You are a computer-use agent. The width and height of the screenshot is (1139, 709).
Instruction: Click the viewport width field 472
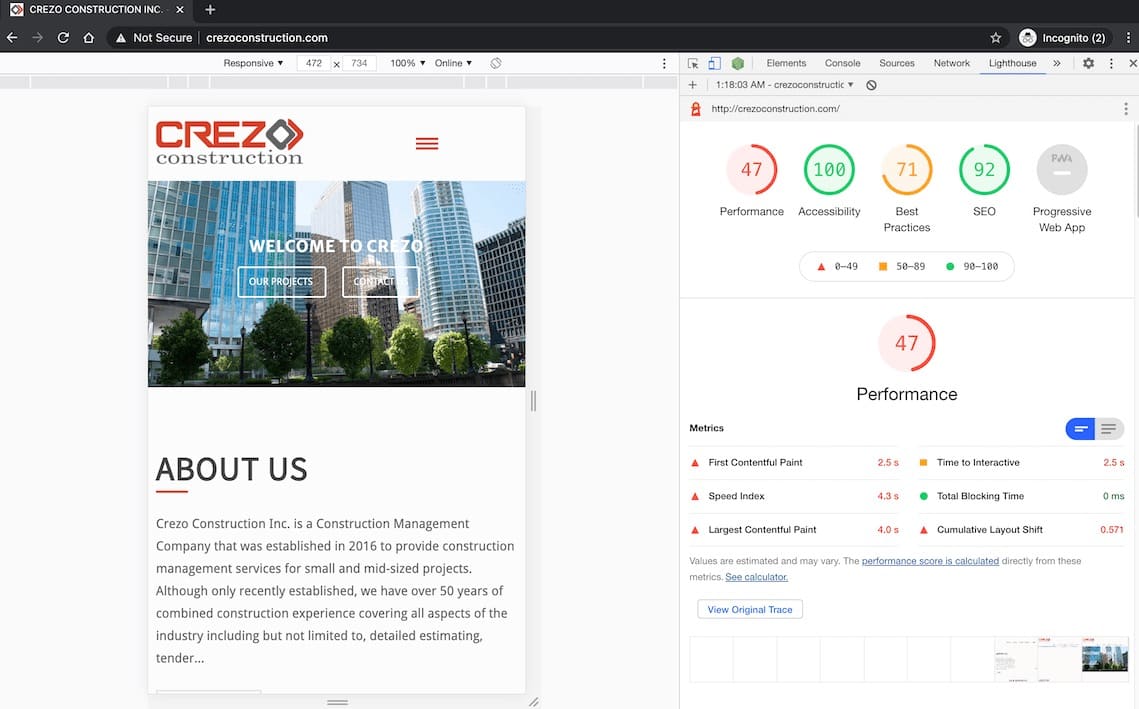(314, 63)
